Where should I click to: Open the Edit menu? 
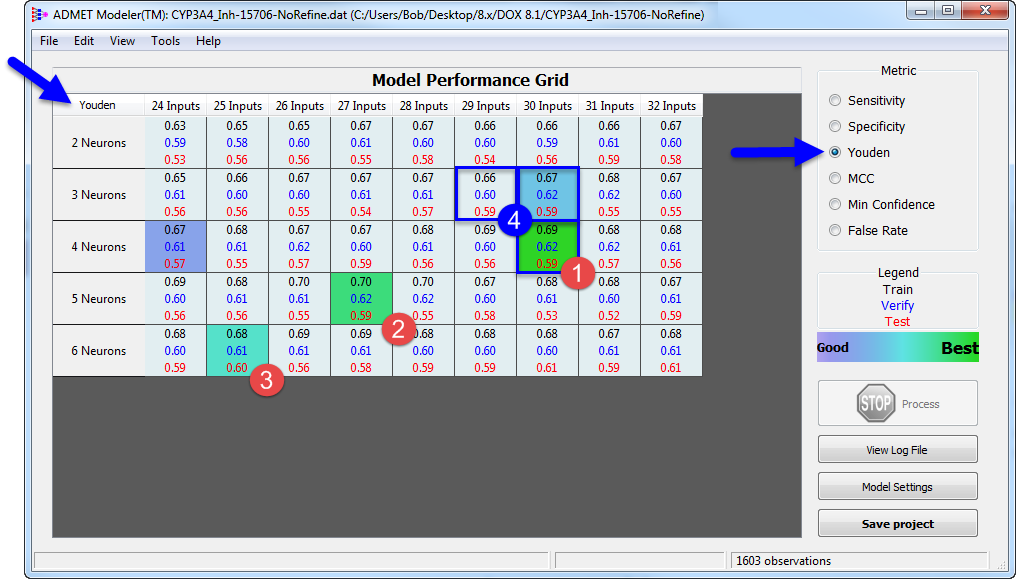tap(84, 41)
